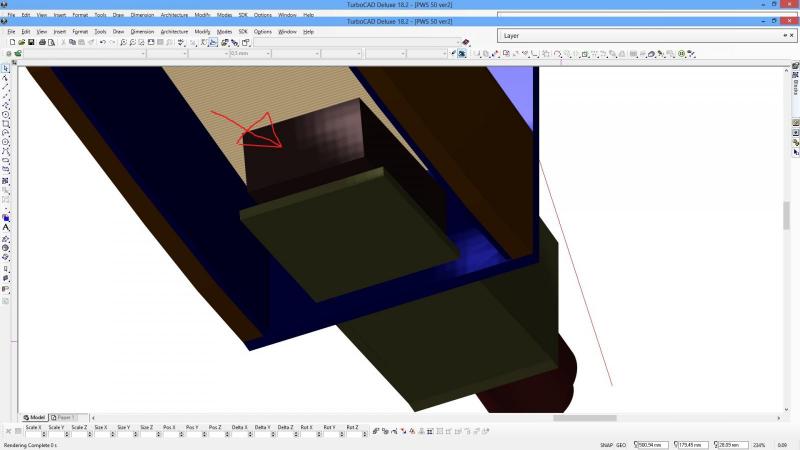
Task: Switch to the Paper 1 tab
Action: (x=64, y=417)
